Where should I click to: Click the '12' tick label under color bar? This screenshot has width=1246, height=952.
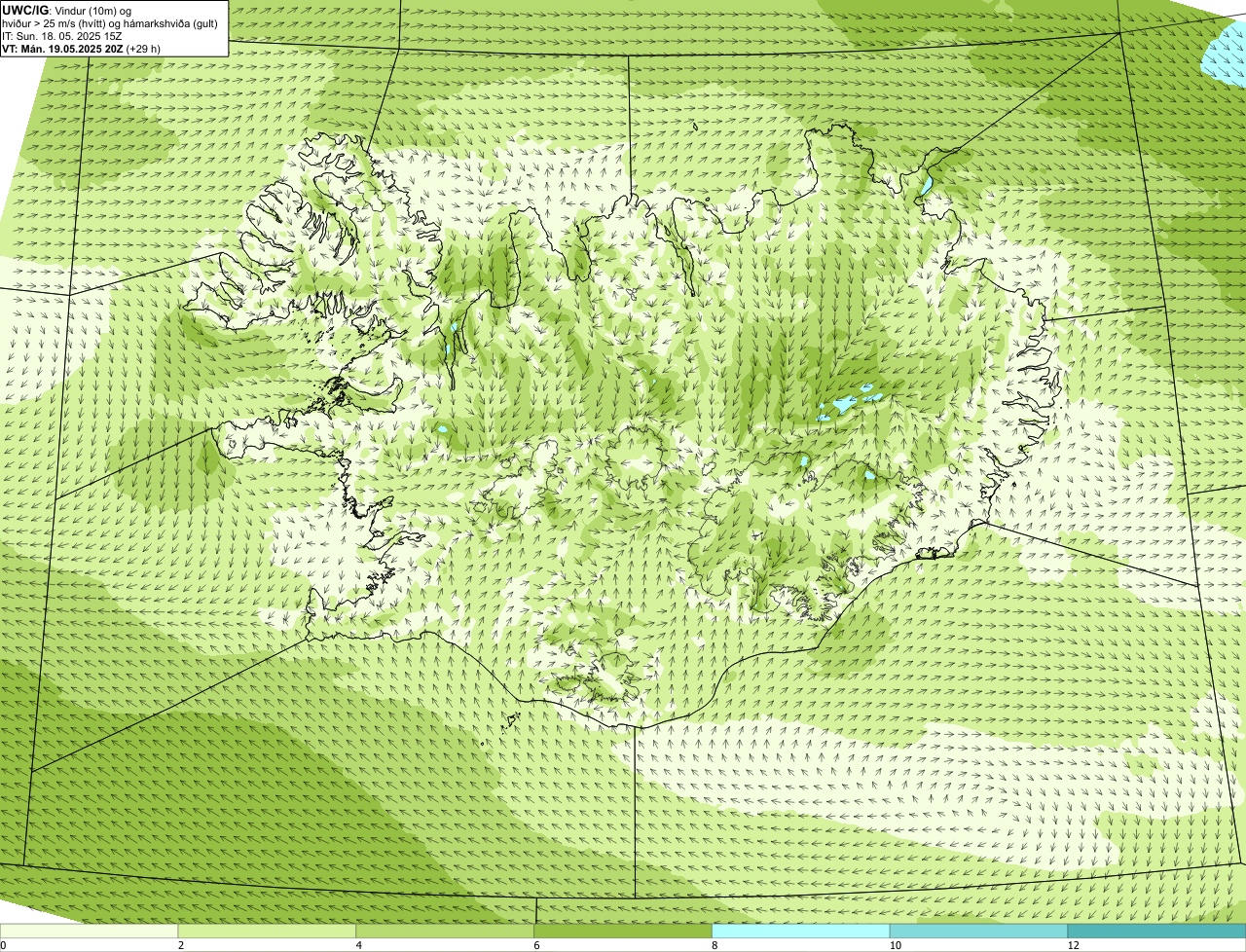pos(1073,945)
